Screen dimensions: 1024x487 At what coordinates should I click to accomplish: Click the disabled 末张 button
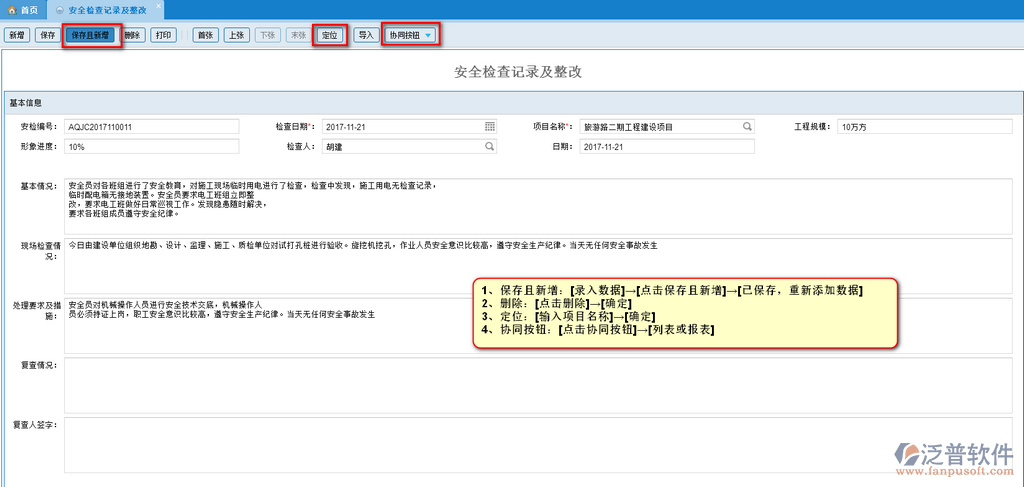[x=298, y=35]
